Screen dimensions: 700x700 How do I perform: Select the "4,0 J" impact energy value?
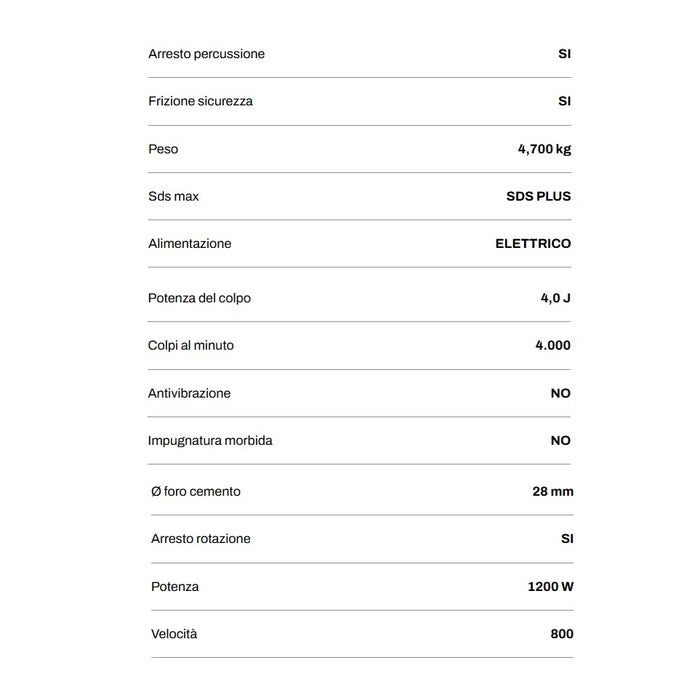point(555,298)
